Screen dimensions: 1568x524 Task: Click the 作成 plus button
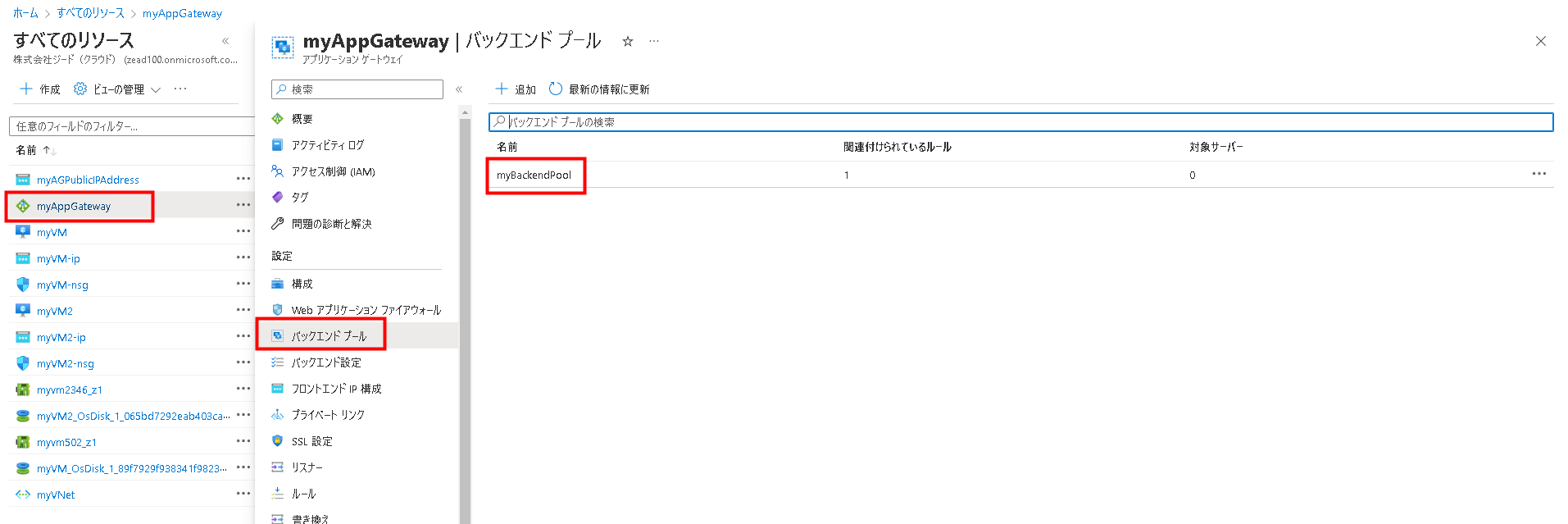[40, 89]
